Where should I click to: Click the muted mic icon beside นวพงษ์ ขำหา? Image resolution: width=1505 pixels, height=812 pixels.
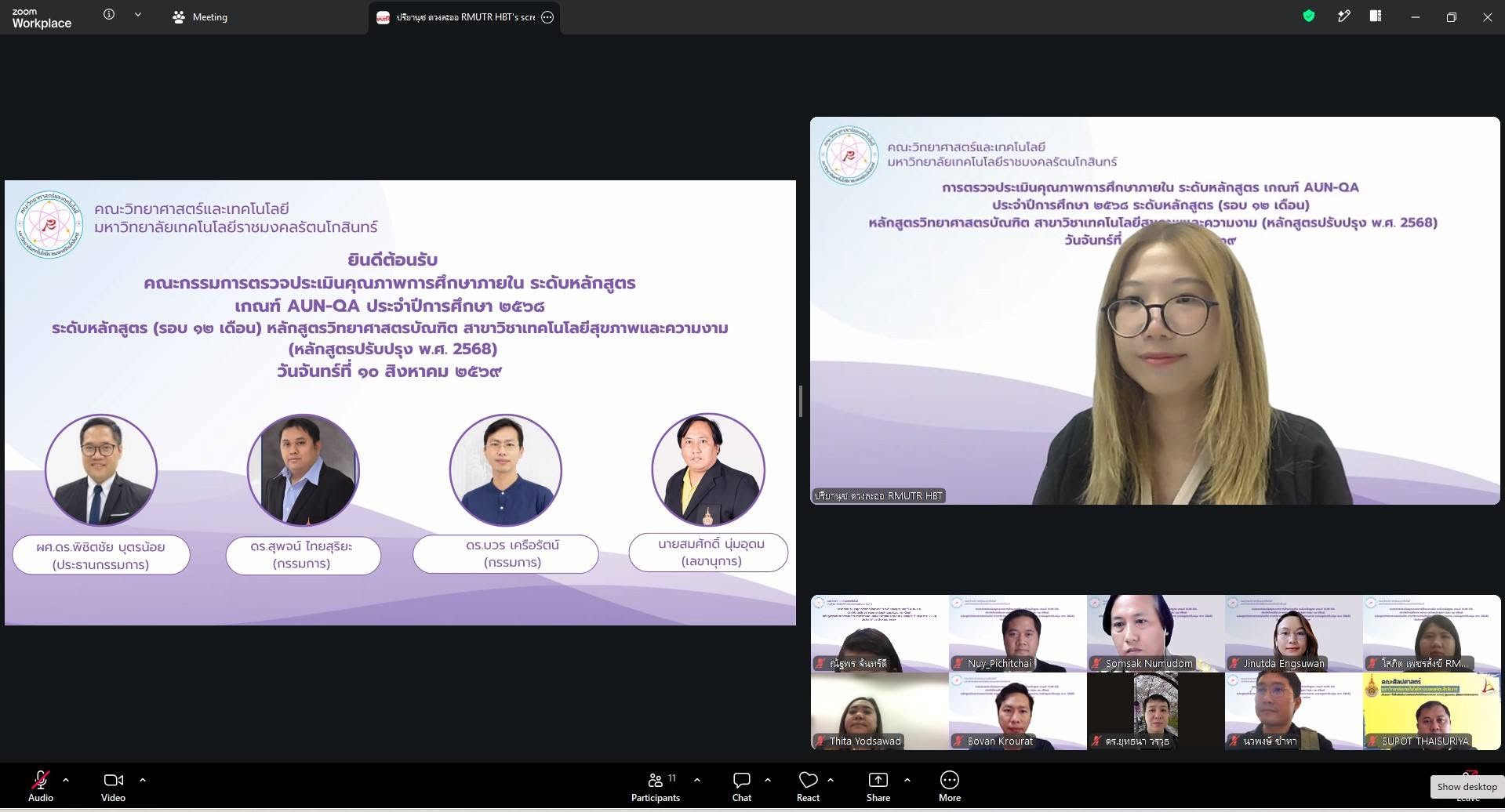pyautogui.click(x=1234, y=741)
